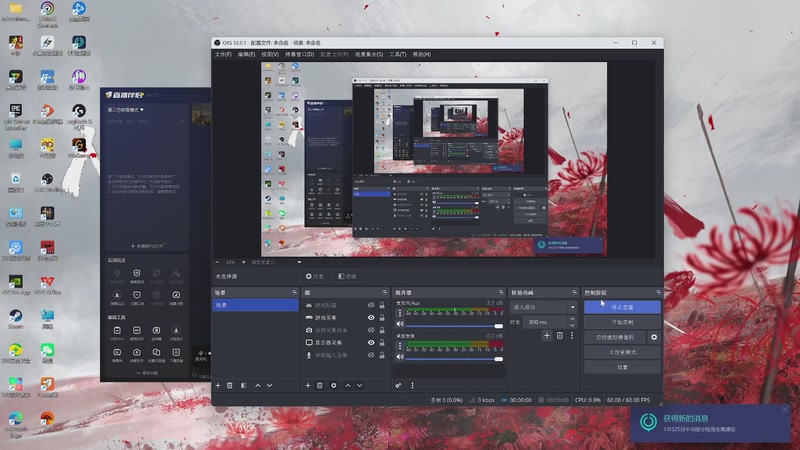
Task: Move the scene down with the Scenes panel arrow
Action: [269, 386]
